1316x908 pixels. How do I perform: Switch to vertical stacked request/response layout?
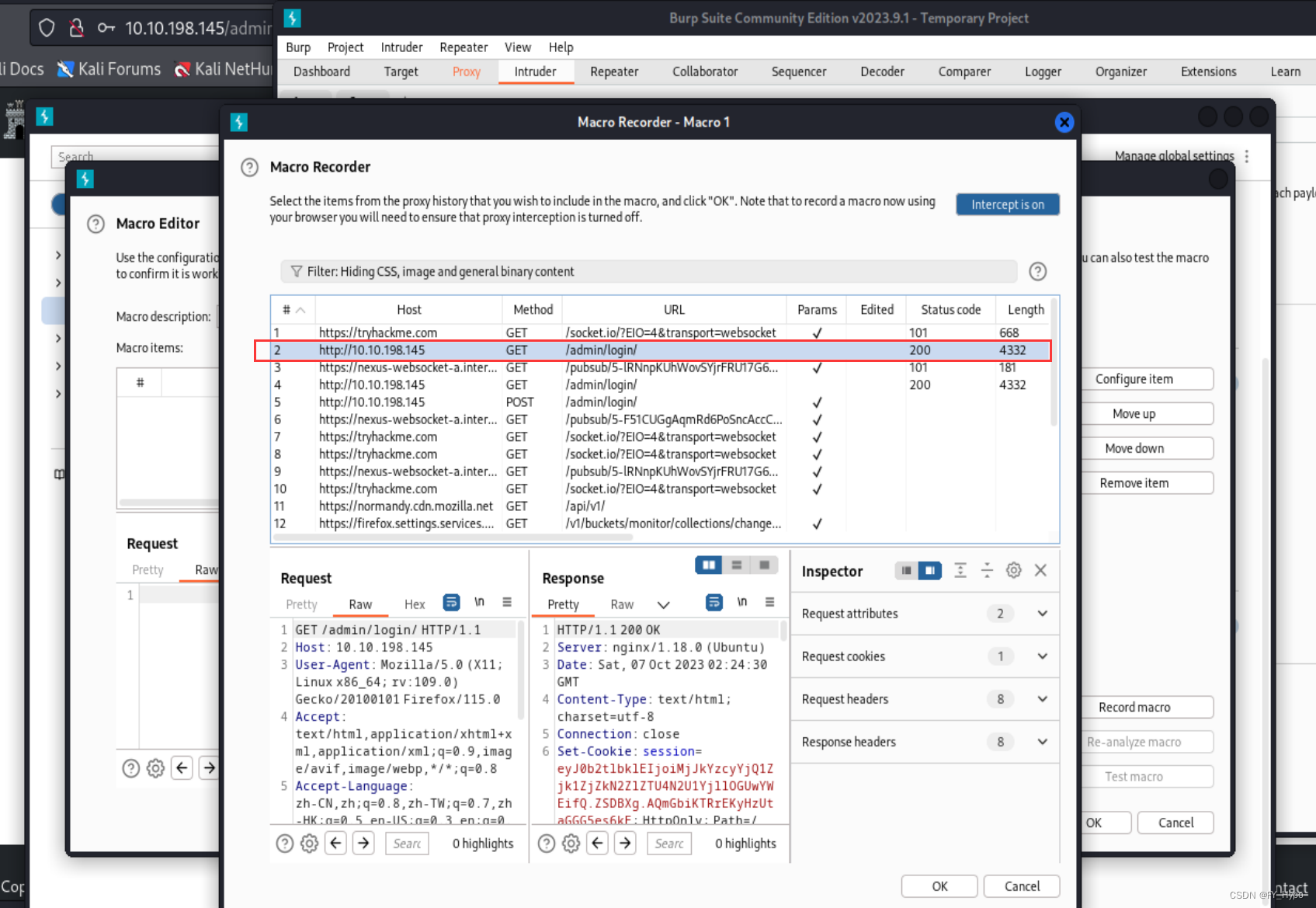click(x=737, y=565)
